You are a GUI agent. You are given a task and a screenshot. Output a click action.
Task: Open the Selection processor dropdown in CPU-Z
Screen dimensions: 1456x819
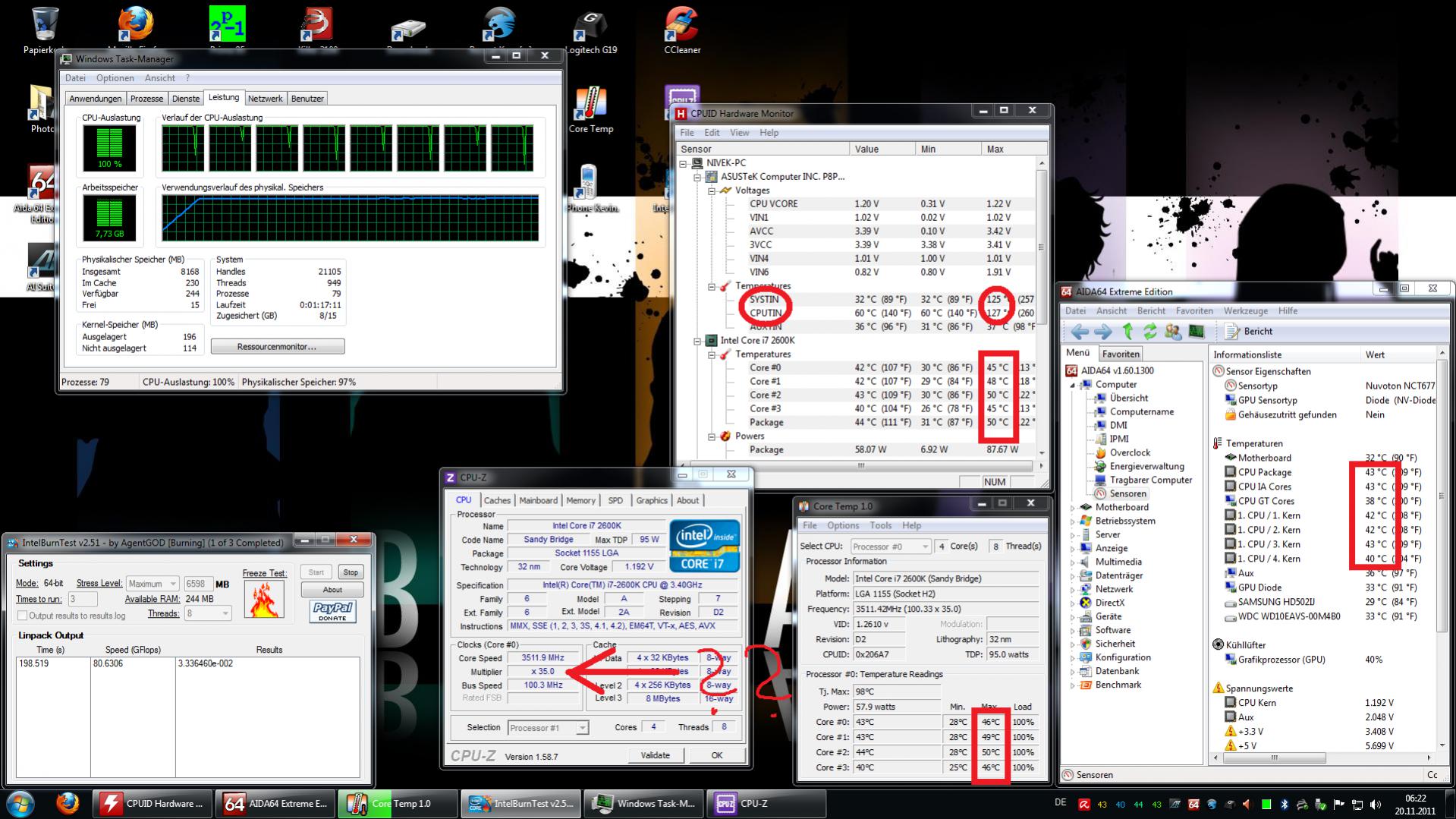pyautogui.click(x=548, y=728)
